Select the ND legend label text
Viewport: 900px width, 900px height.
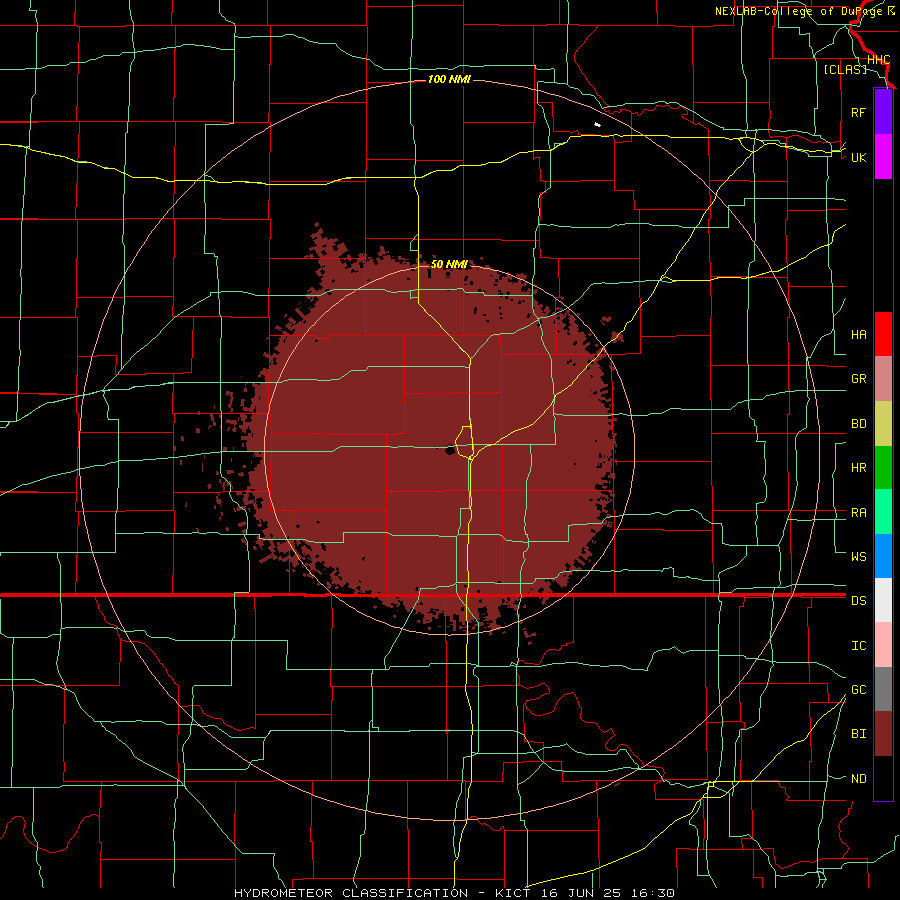[858, 779]
